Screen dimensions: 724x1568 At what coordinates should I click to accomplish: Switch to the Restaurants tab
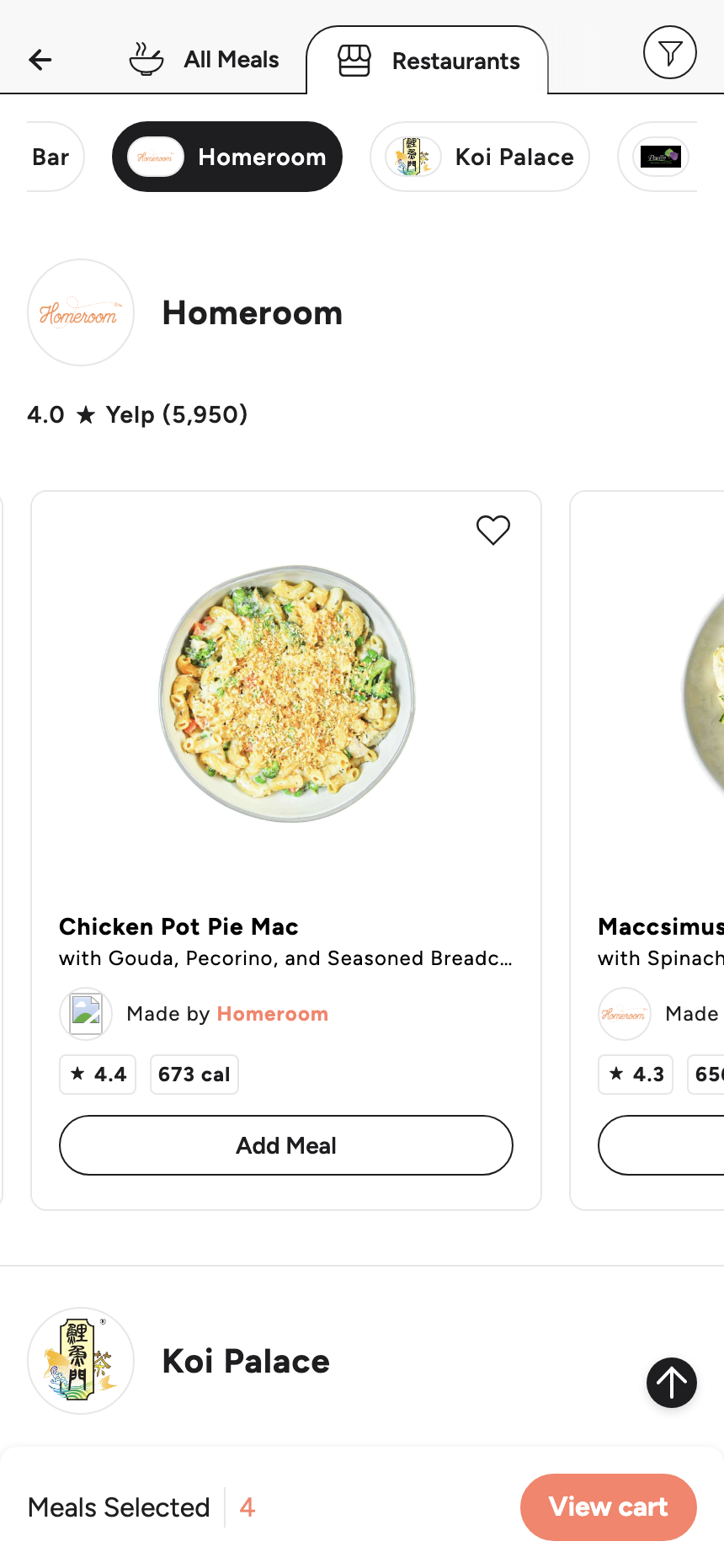[x=428, y=61]
